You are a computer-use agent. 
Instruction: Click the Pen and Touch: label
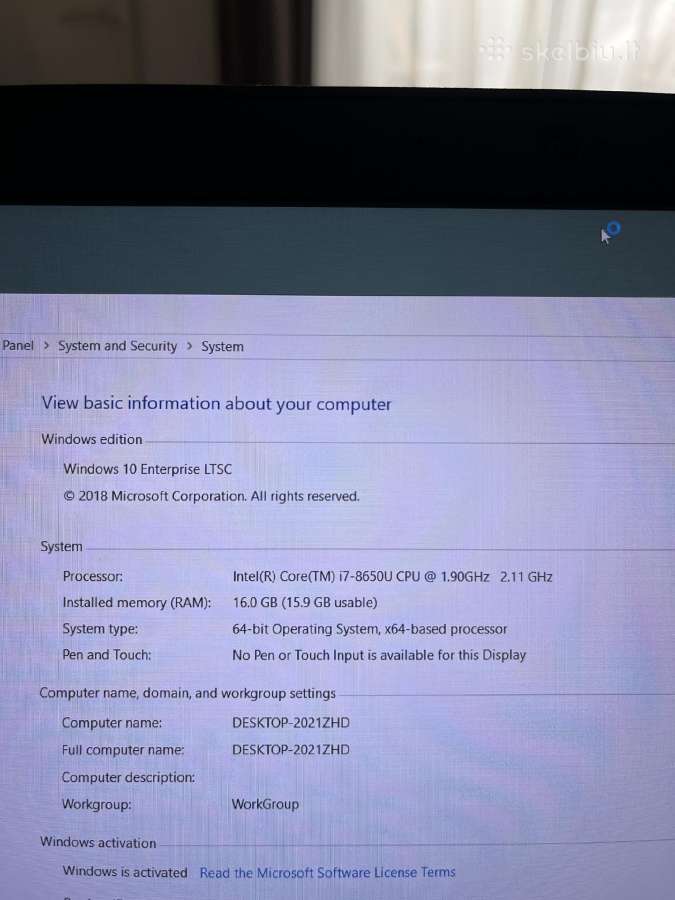(x=107, y=655)
